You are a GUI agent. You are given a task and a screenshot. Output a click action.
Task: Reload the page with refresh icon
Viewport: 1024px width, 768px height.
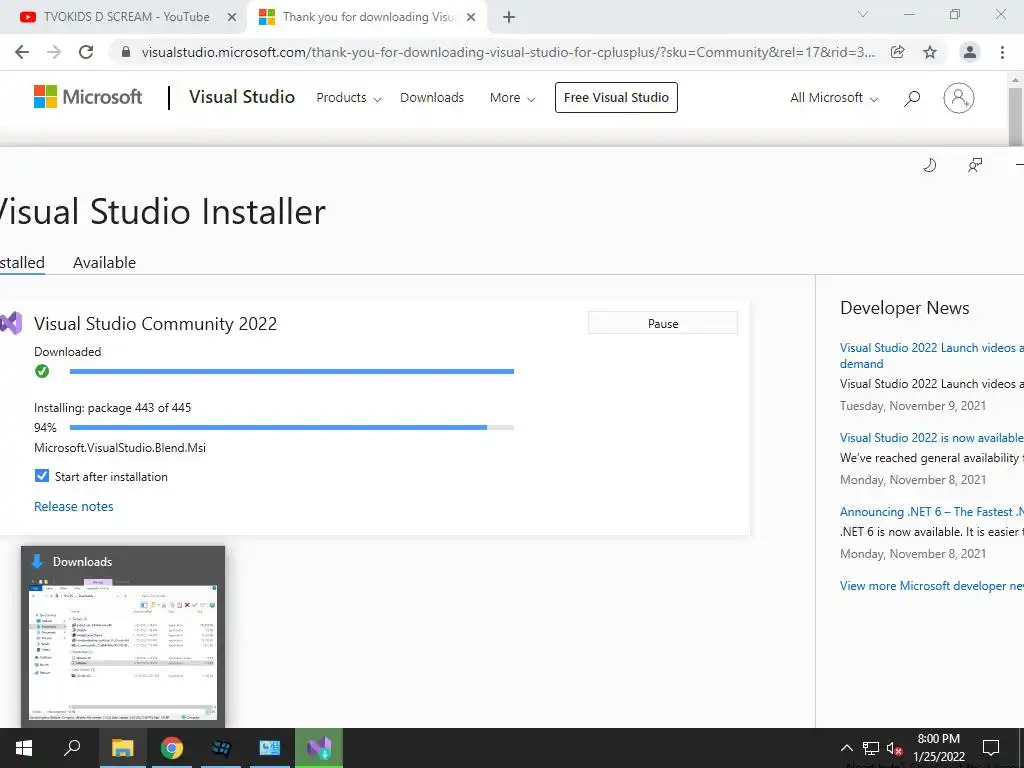point(86,52)
